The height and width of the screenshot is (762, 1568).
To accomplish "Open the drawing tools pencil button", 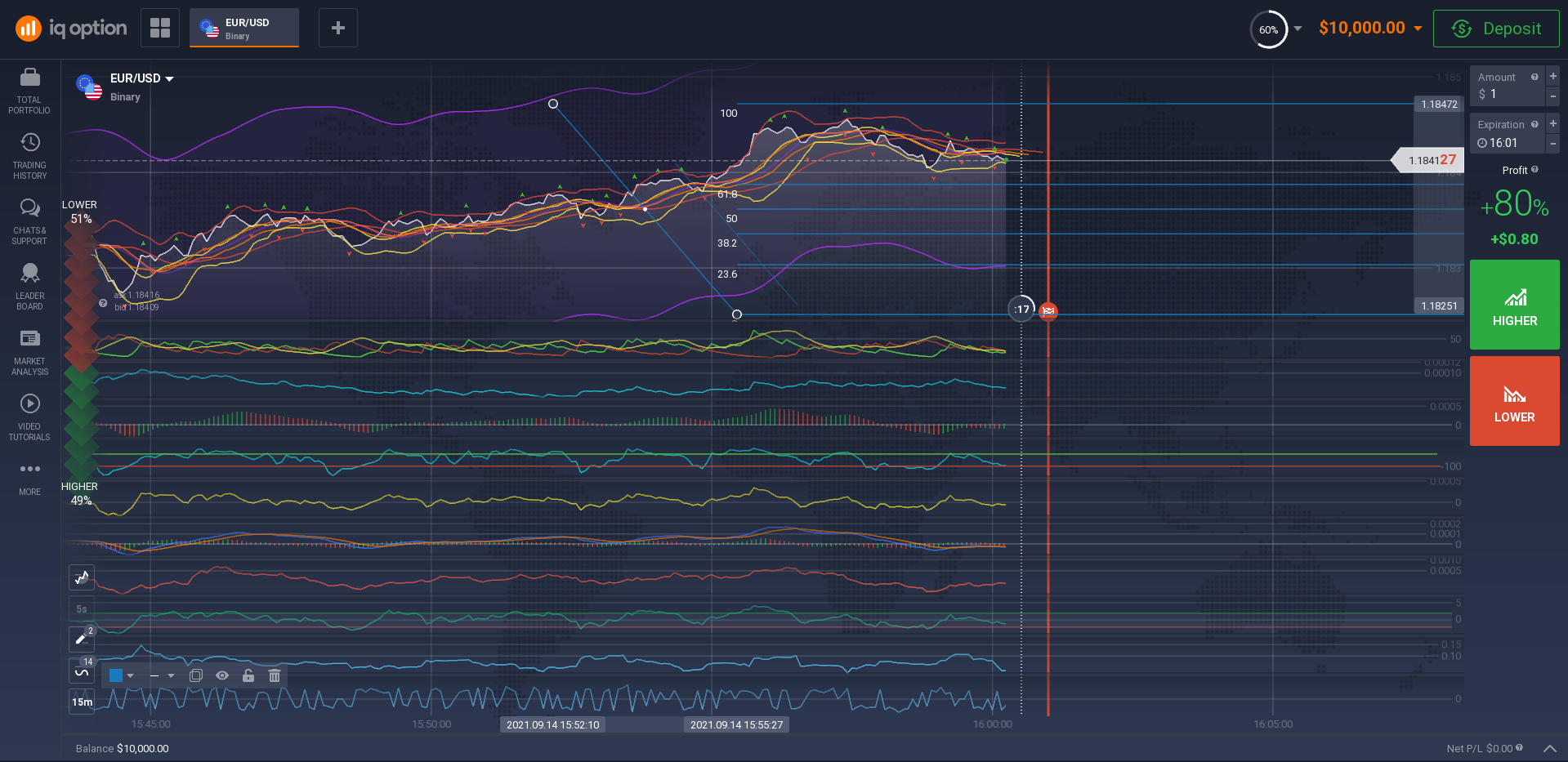I will point(82,639).
